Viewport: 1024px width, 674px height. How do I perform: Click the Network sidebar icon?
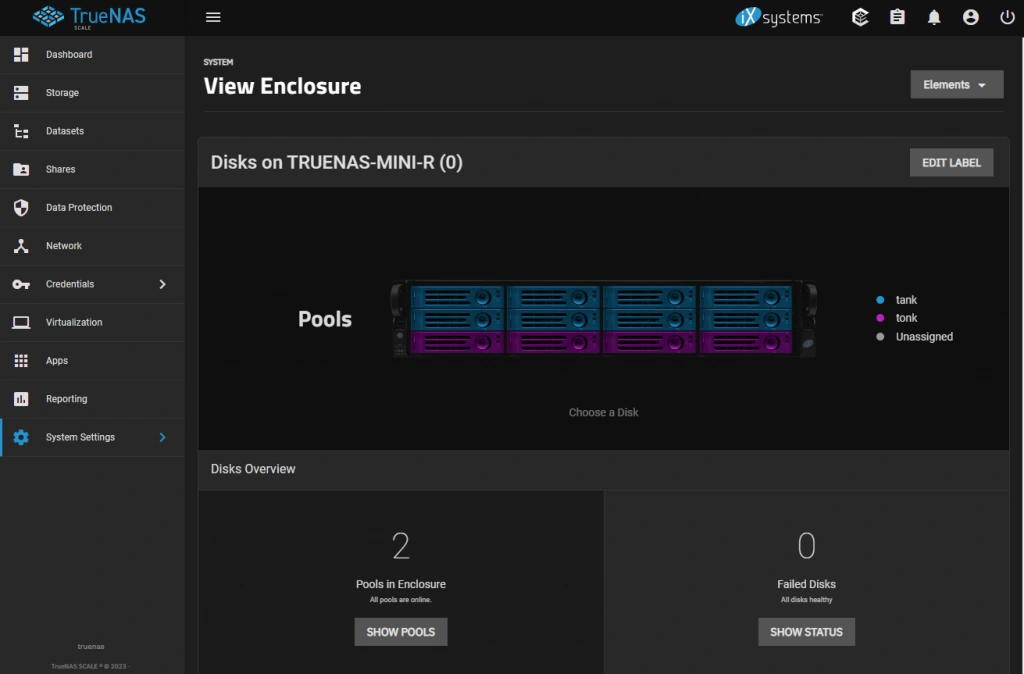coord(21,246)
